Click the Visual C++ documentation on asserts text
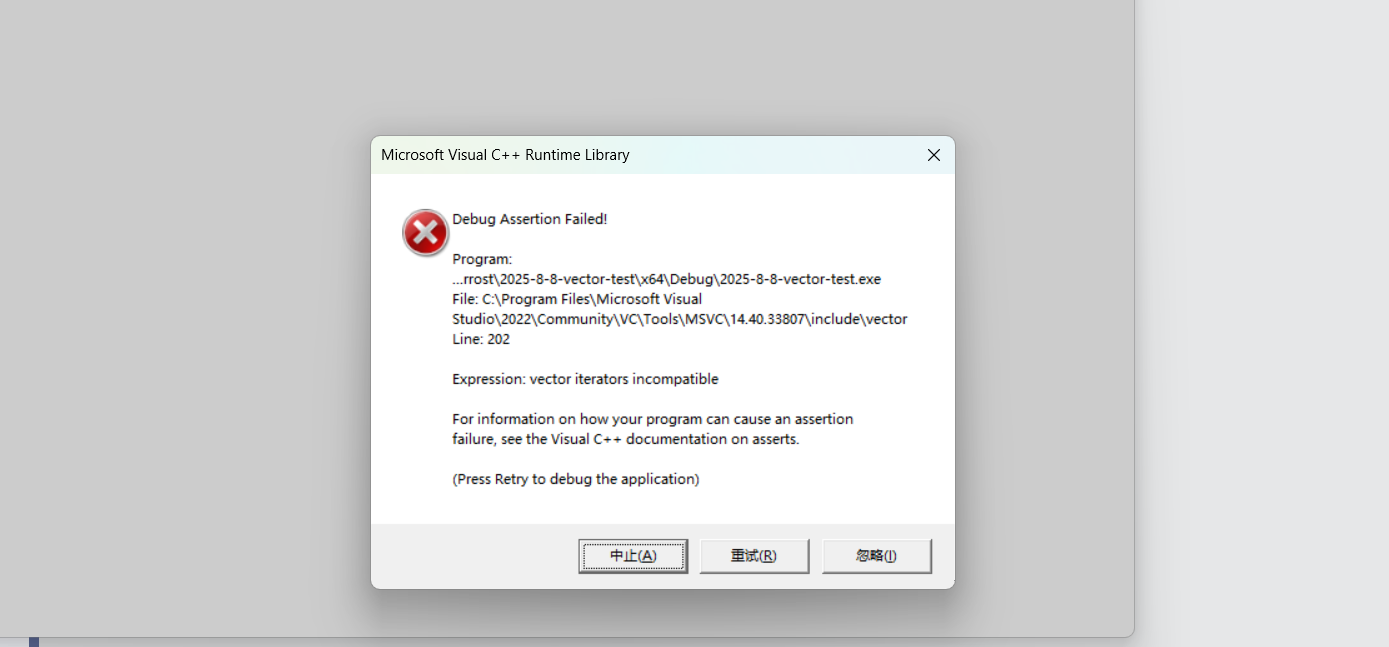This screenshot has height=647, width=1389. (x=675, y=439)
